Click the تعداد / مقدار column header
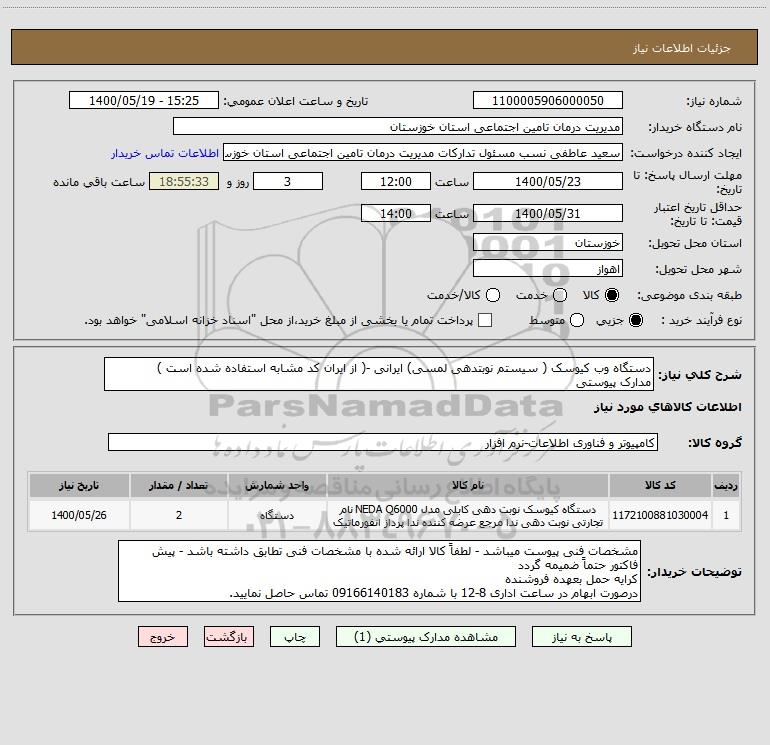This screenshot has width=770, height=745. [179, 485]
